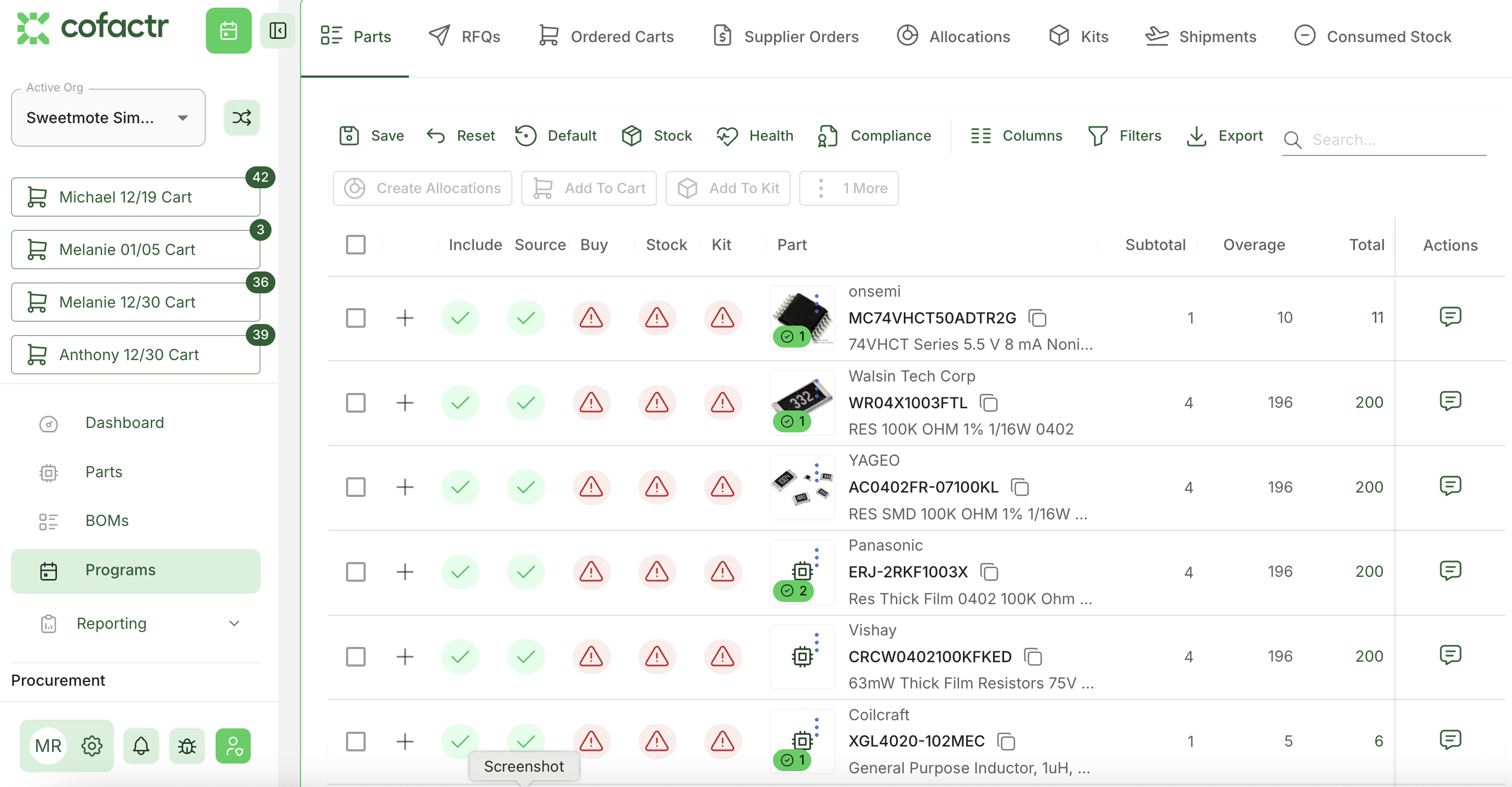Click the search magnifier icon
Image resolution: width=1512 pixels, height=787 pixels.
pyautogui.click(x=1292, y=140)
